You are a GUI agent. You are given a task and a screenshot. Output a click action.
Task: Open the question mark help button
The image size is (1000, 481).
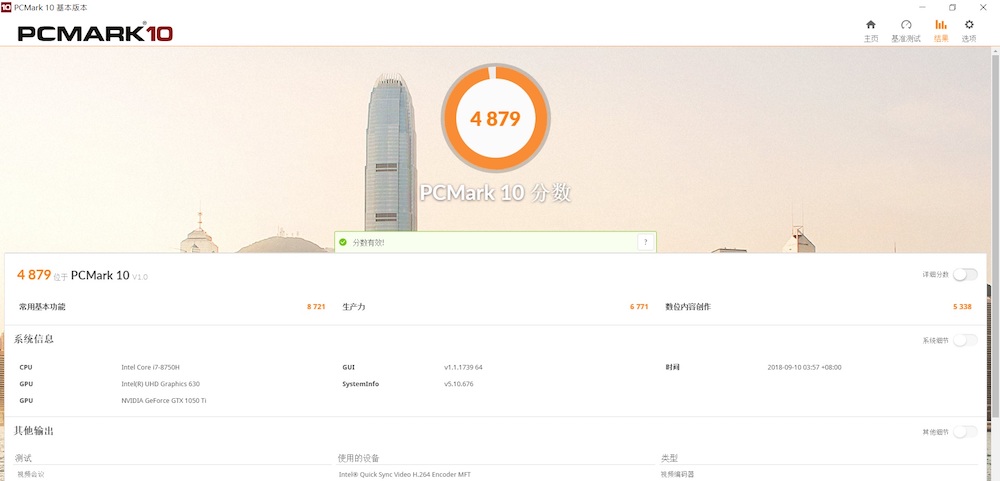click(645, 242)
